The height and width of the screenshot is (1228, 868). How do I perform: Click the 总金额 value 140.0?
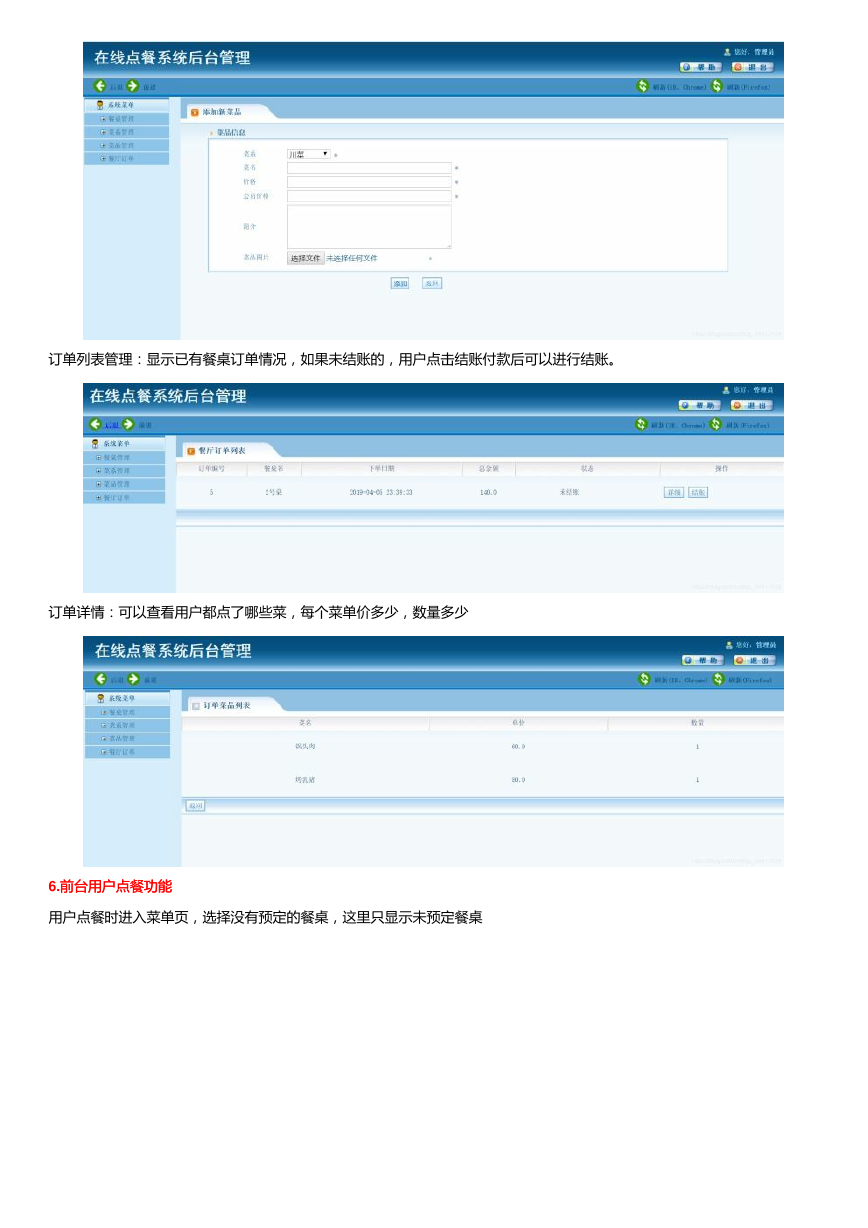tap(488, 493)
